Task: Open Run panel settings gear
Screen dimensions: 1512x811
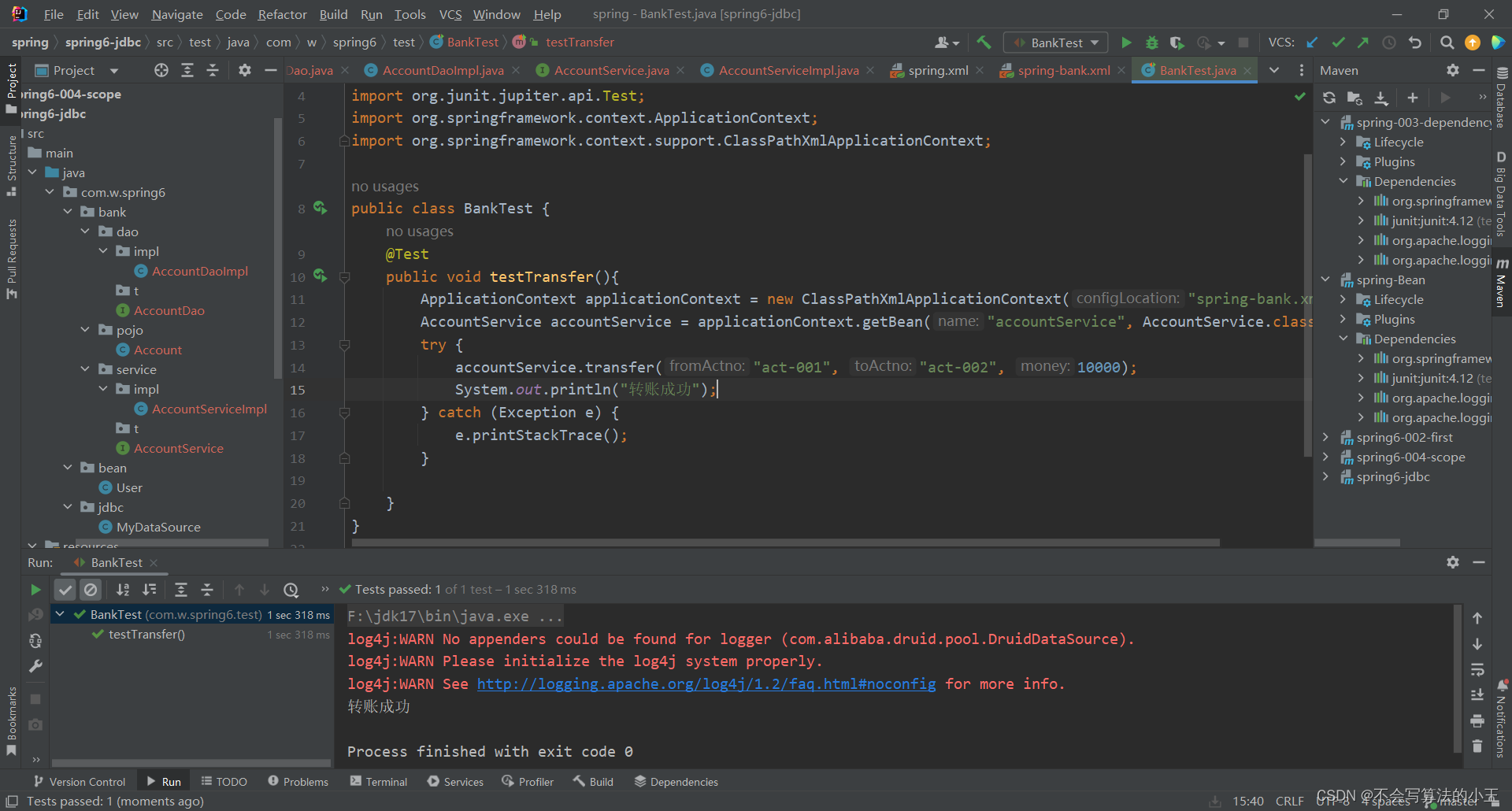Action: pos(1453,562)
